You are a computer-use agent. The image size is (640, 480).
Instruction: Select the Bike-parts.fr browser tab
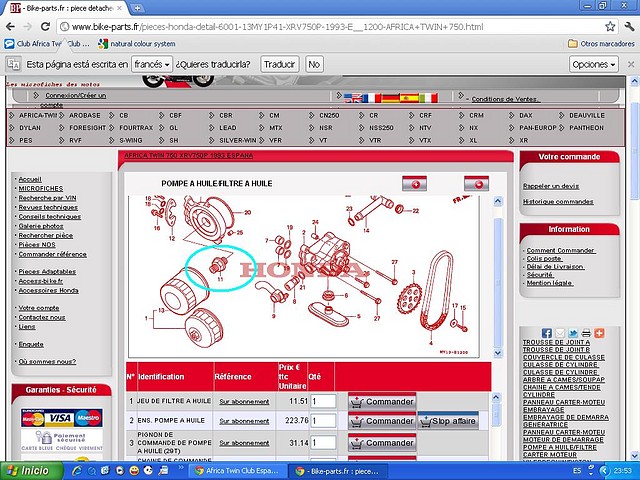tap(67, 8)
